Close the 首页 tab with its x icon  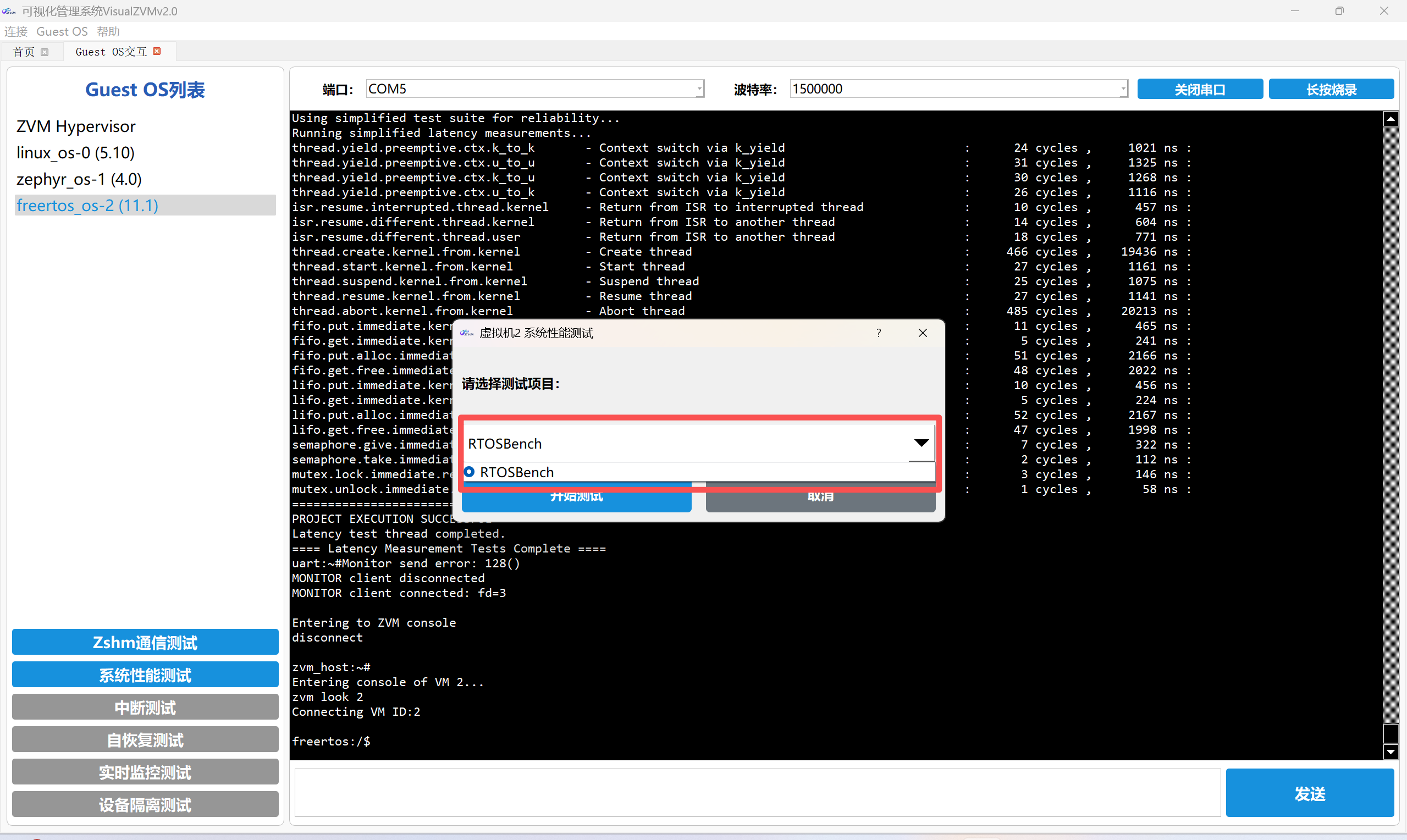pos(45,52)
